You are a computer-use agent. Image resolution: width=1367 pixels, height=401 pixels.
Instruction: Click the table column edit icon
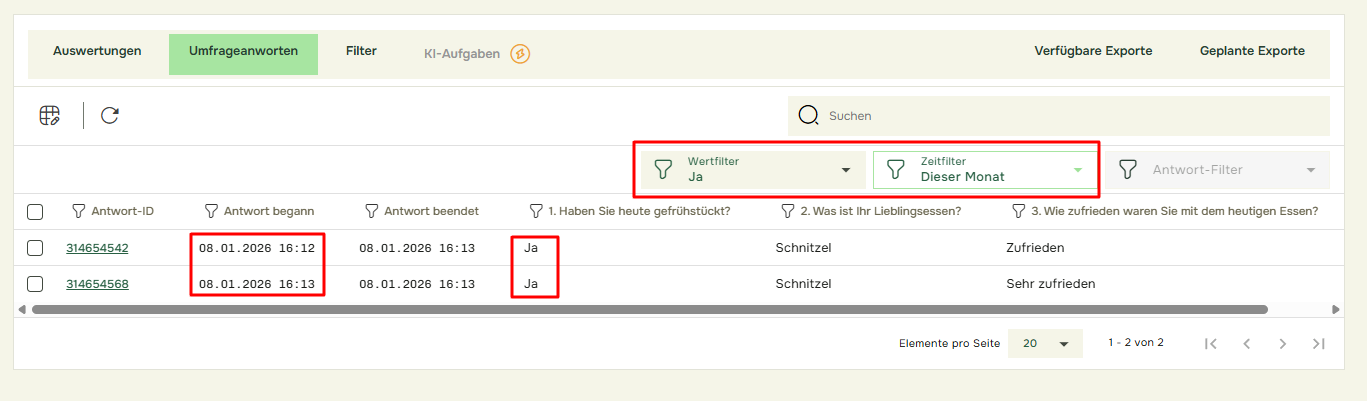[x=49, y=116]
